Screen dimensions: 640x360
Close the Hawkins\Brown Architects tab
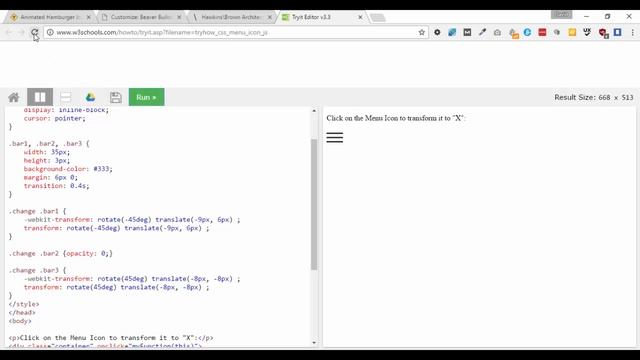[269, 17]
